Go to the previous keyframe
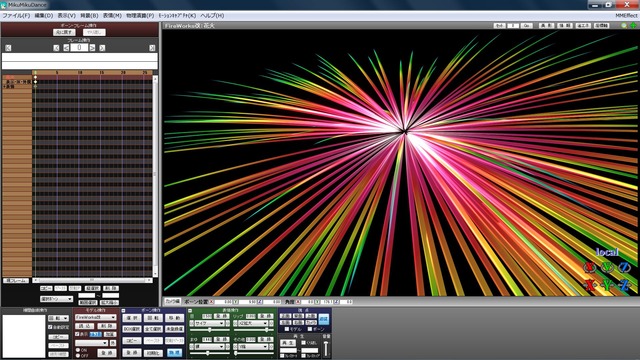Viewport: 640px width, 360px height. 56,48
